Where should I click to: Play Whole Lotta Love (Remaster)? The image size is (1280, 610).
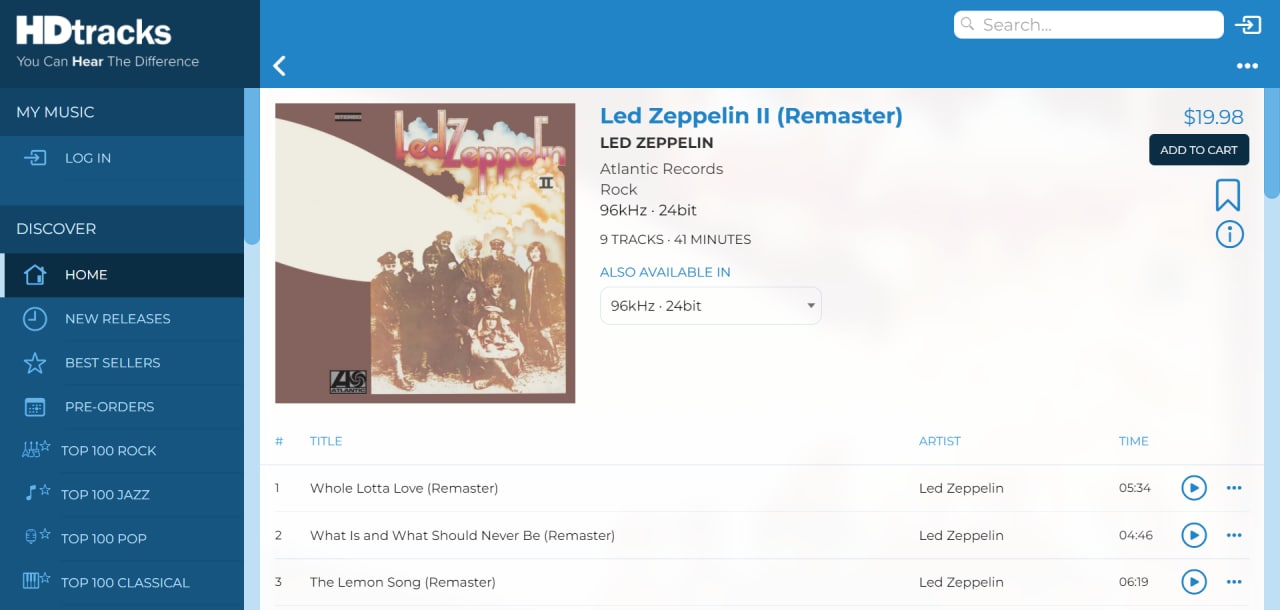coord(1194,488)
